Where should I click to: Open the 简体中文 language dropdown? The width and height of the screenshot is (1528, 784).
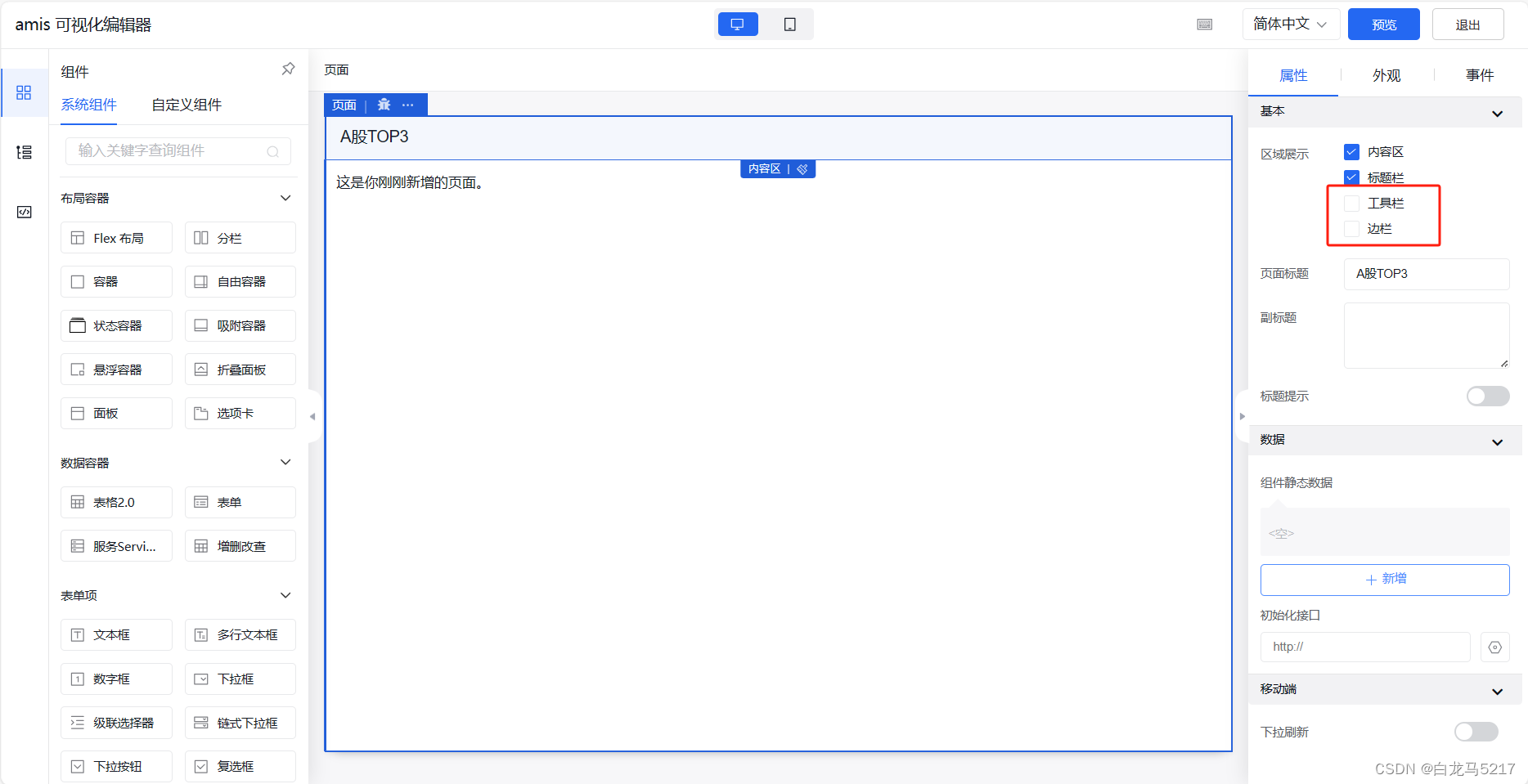click(x=1291, y=24)
